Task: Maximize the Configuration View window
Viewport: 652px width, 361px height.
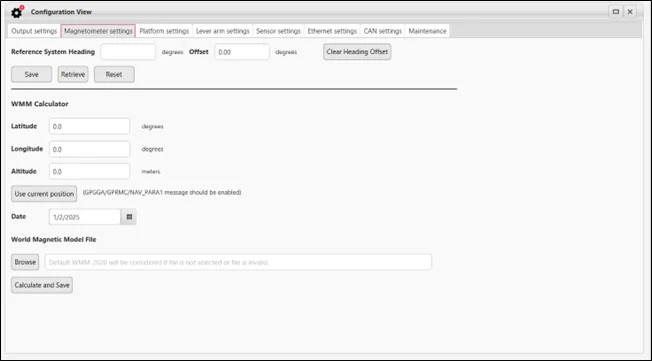Action: [616, 12]
